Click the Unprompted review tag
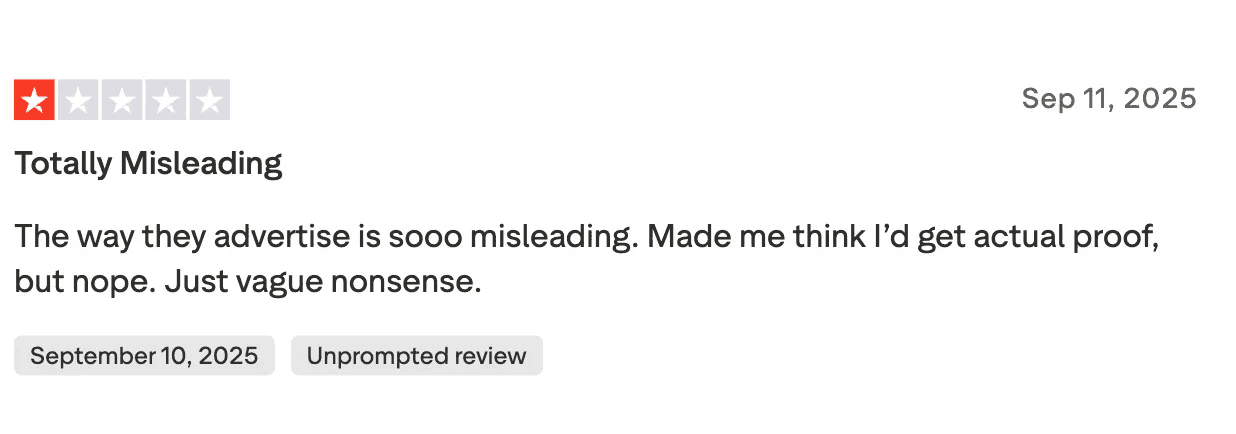 [x=416, y=356]
